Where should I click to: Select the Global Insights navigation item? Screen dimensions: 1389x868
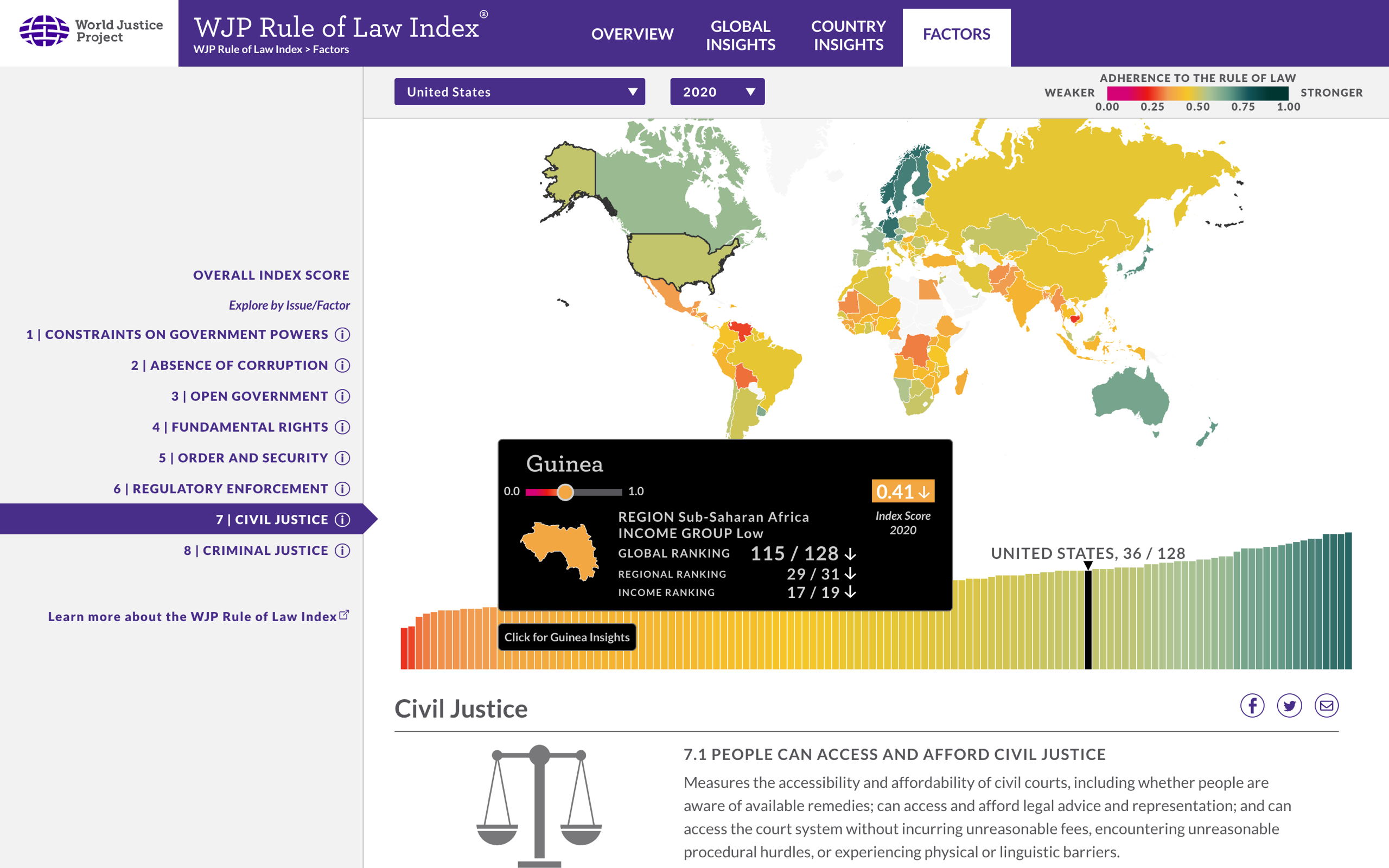[x=741, y=35]
